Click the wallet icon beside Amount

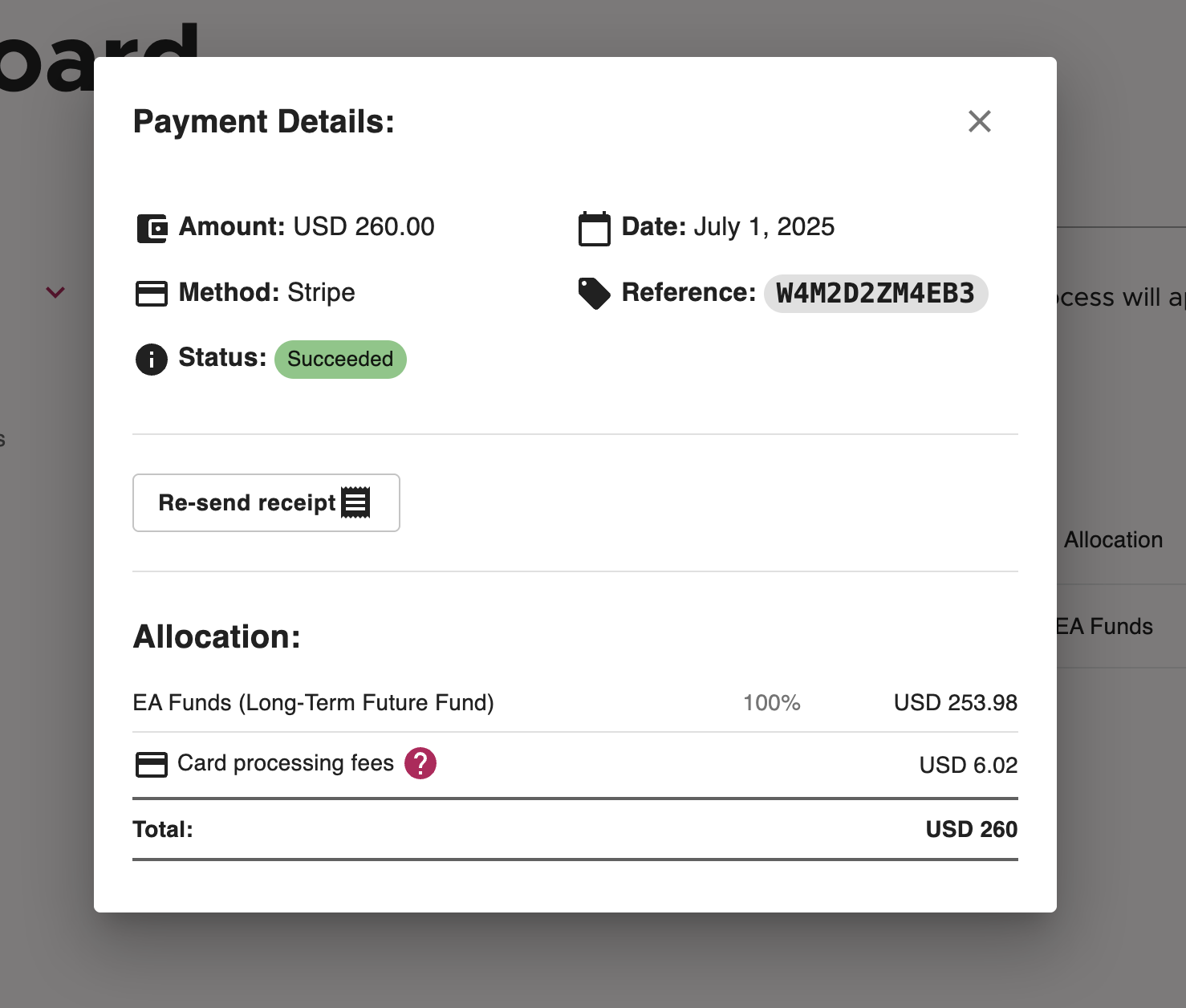click(152, 228)
